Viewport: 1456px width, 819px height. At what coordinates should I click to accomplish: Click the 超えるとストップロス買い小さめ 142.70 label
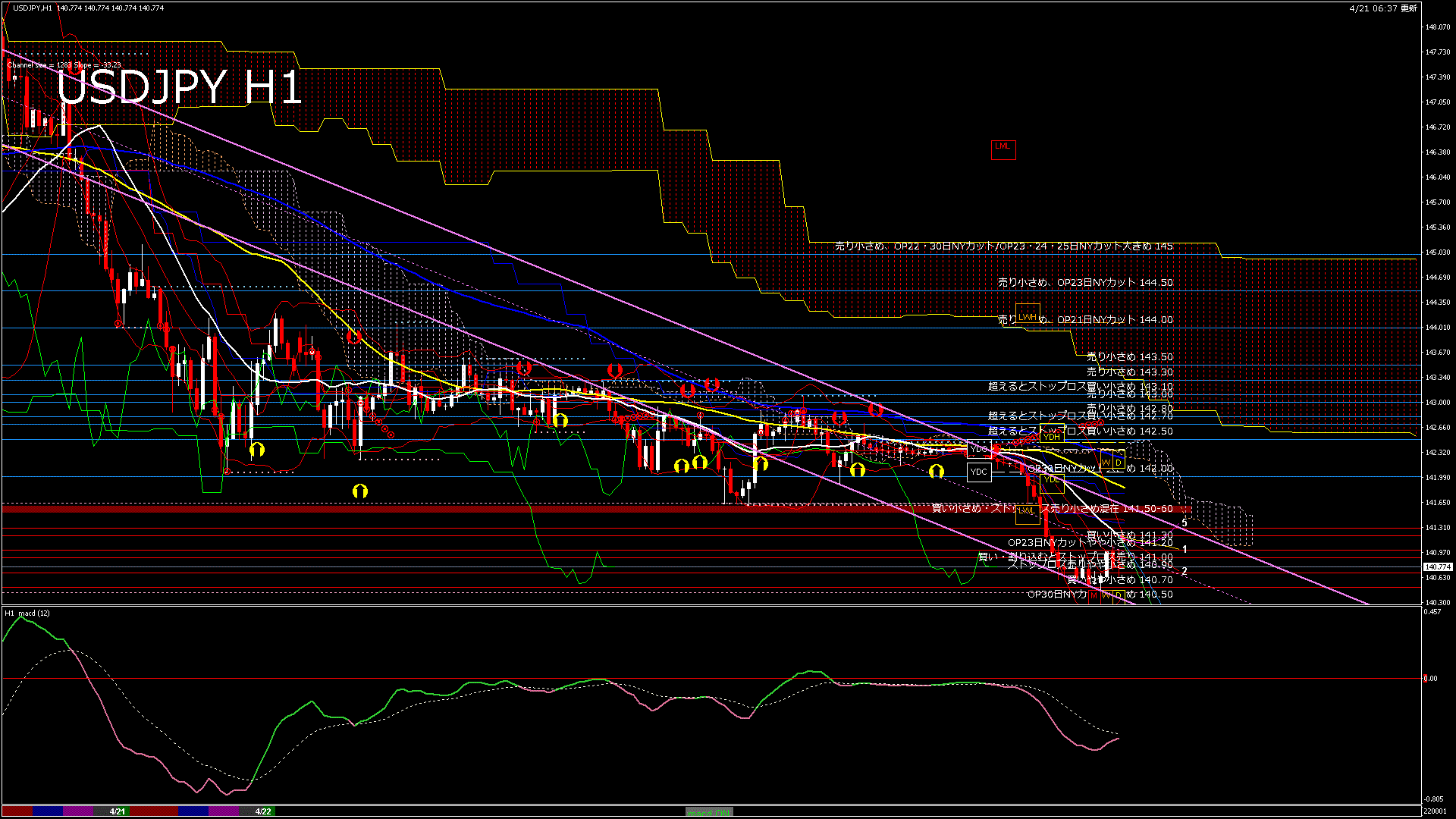pyautogui.click(x=1081, y=416)
